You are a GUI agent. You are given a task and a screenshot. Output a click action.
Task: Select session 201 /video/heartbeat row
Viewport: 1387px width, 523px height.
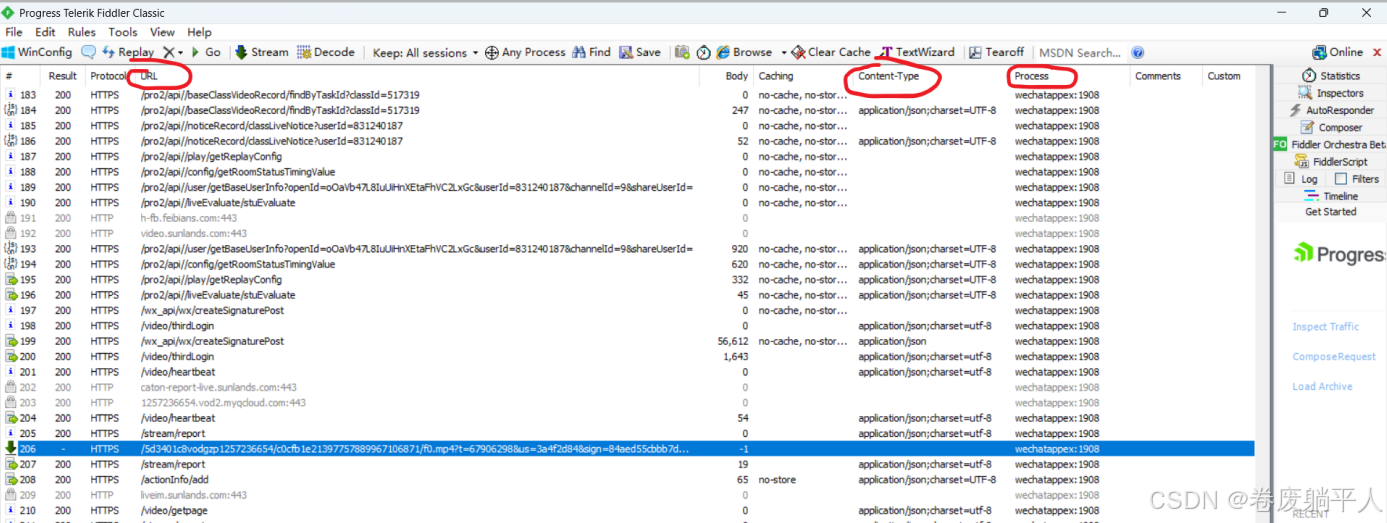tap(628, 372)
